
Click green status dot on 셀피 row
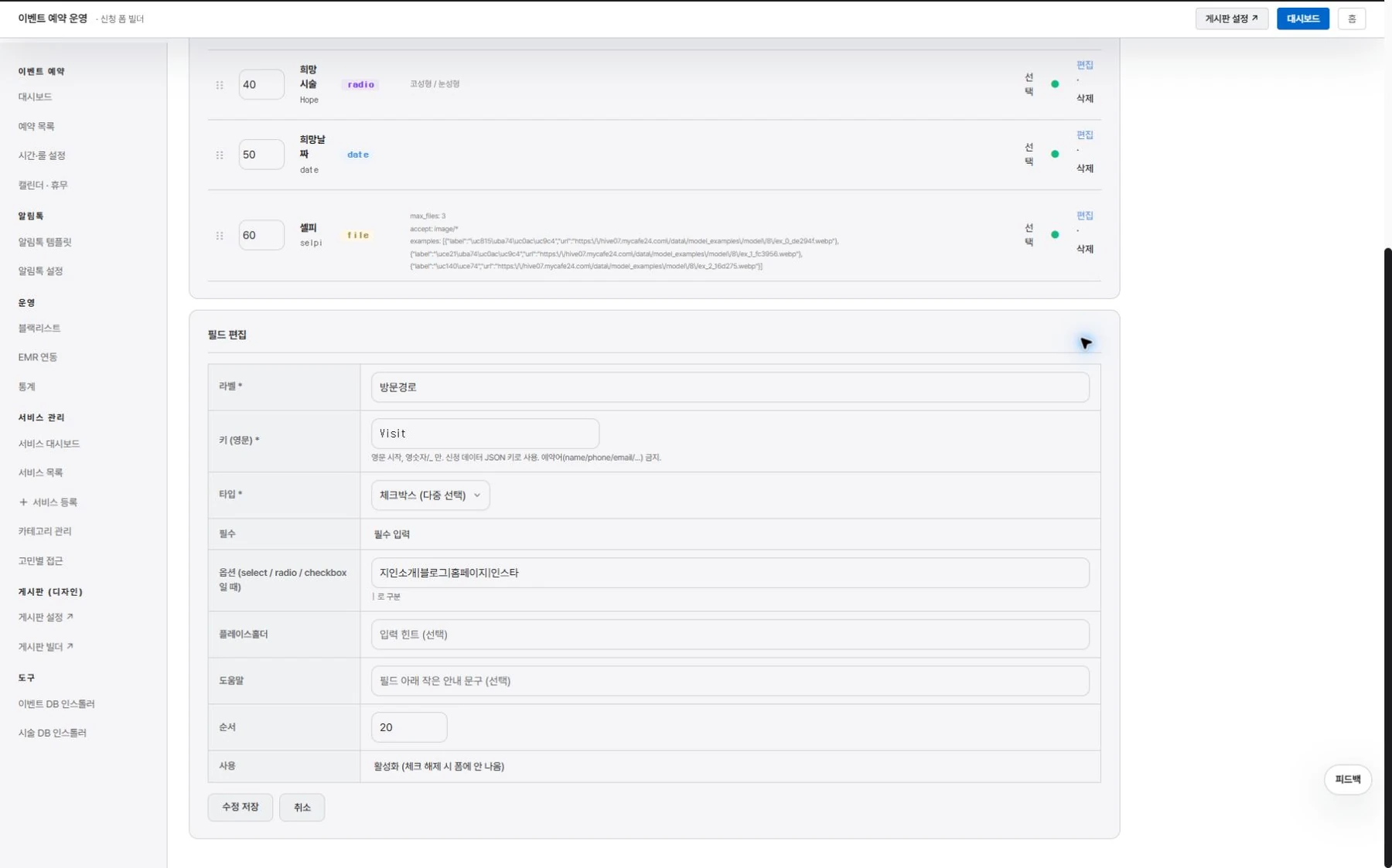pyautogui.click(x=1055, y=235)
